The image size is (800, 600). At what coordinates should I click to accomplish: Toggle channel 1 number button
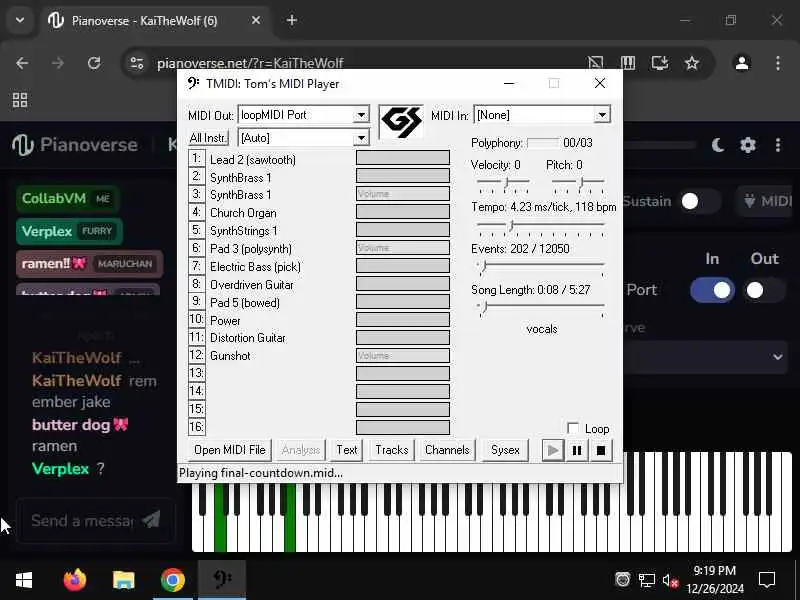pyautogui.click(x=196, y=159)
